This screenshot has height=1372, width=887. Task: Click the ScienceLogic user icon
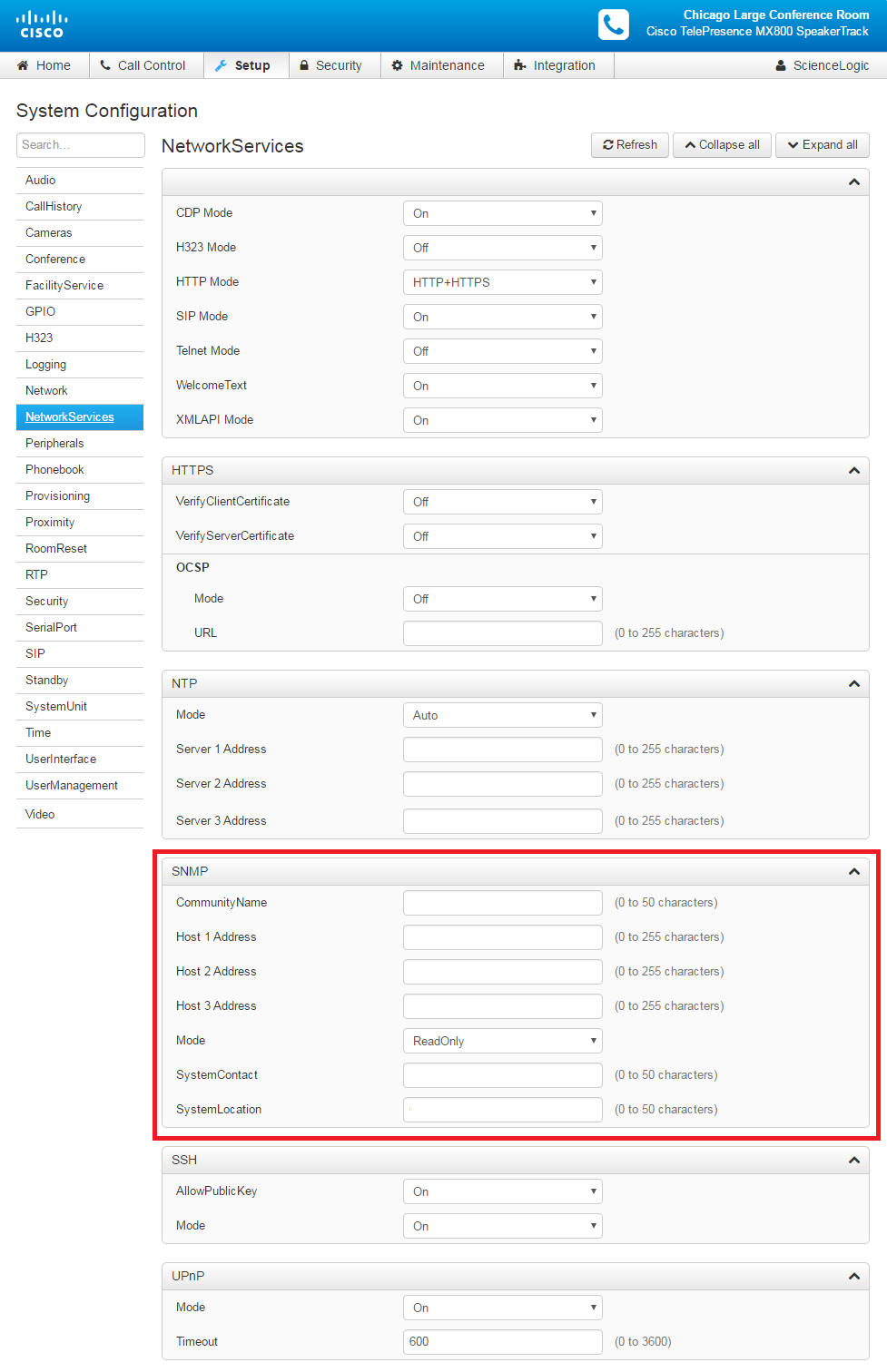coord(781,65)
